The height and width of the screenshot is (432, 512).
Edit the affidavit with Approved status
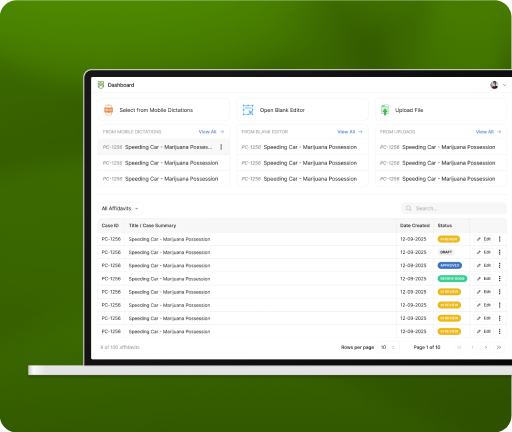484,265
